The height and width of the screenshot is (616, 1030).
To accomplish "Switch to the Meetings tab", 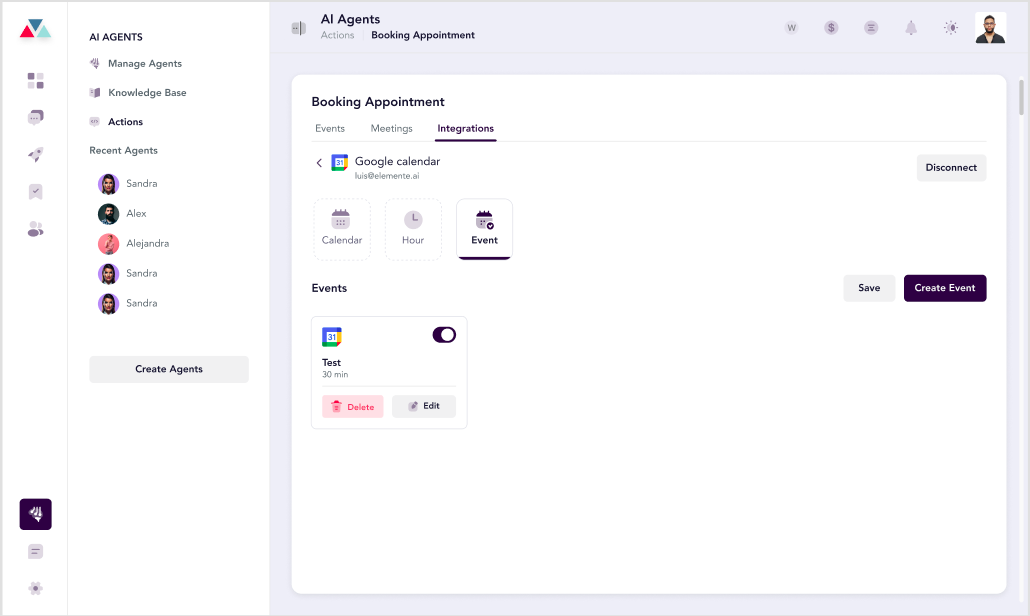I will pyautogui.click(x=392, y=129).
